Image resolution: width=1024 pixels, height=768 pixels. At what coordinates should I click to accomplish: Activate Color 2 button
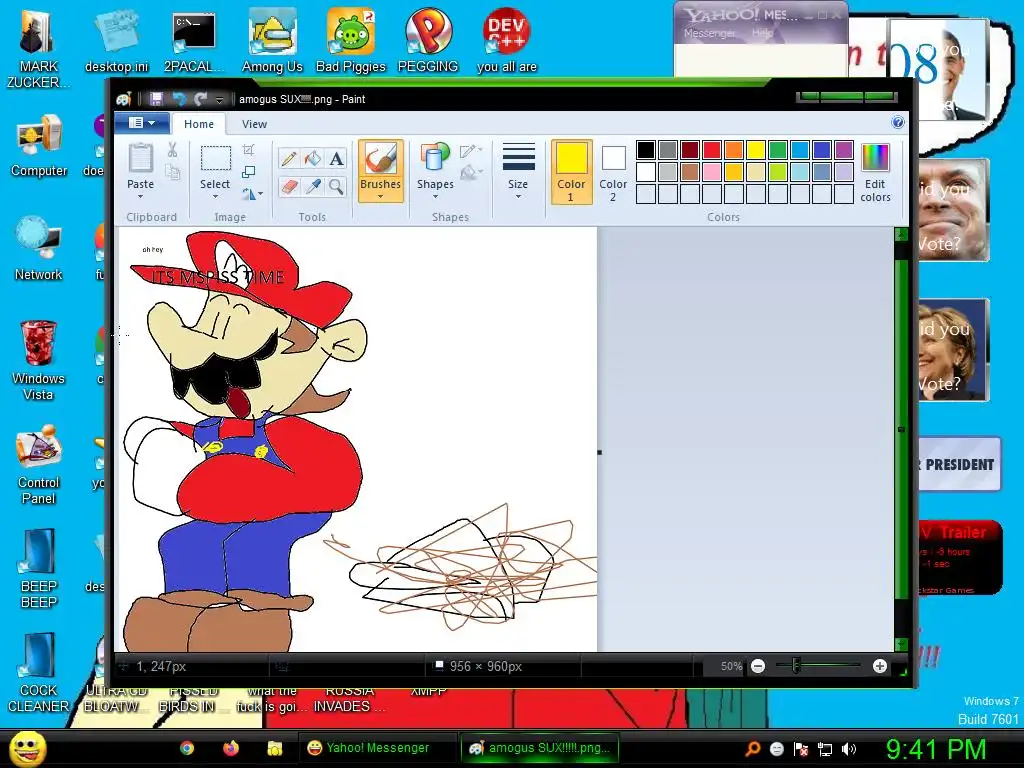(x=613, y=172)
